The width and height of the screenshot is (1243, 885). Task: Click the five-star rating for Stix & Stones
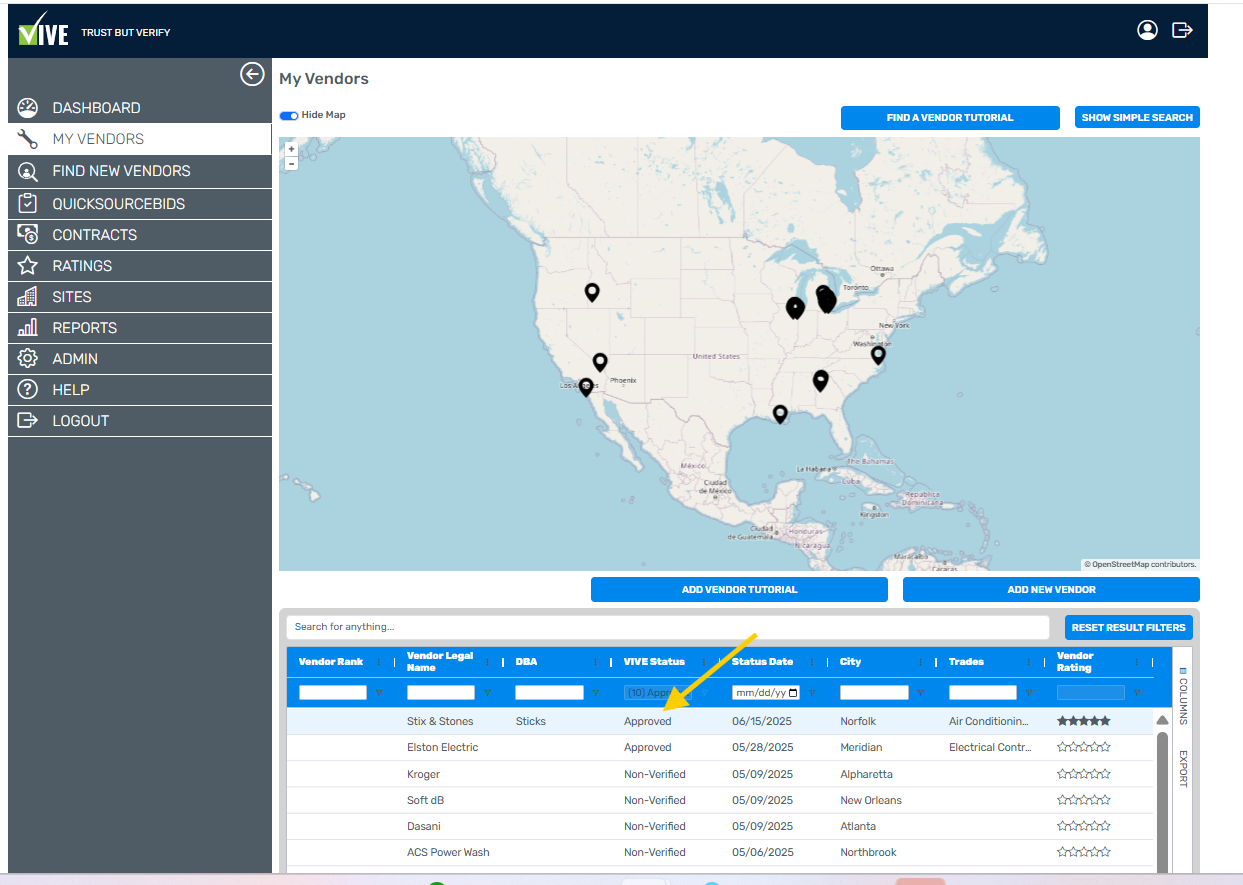click(1083, 721)
